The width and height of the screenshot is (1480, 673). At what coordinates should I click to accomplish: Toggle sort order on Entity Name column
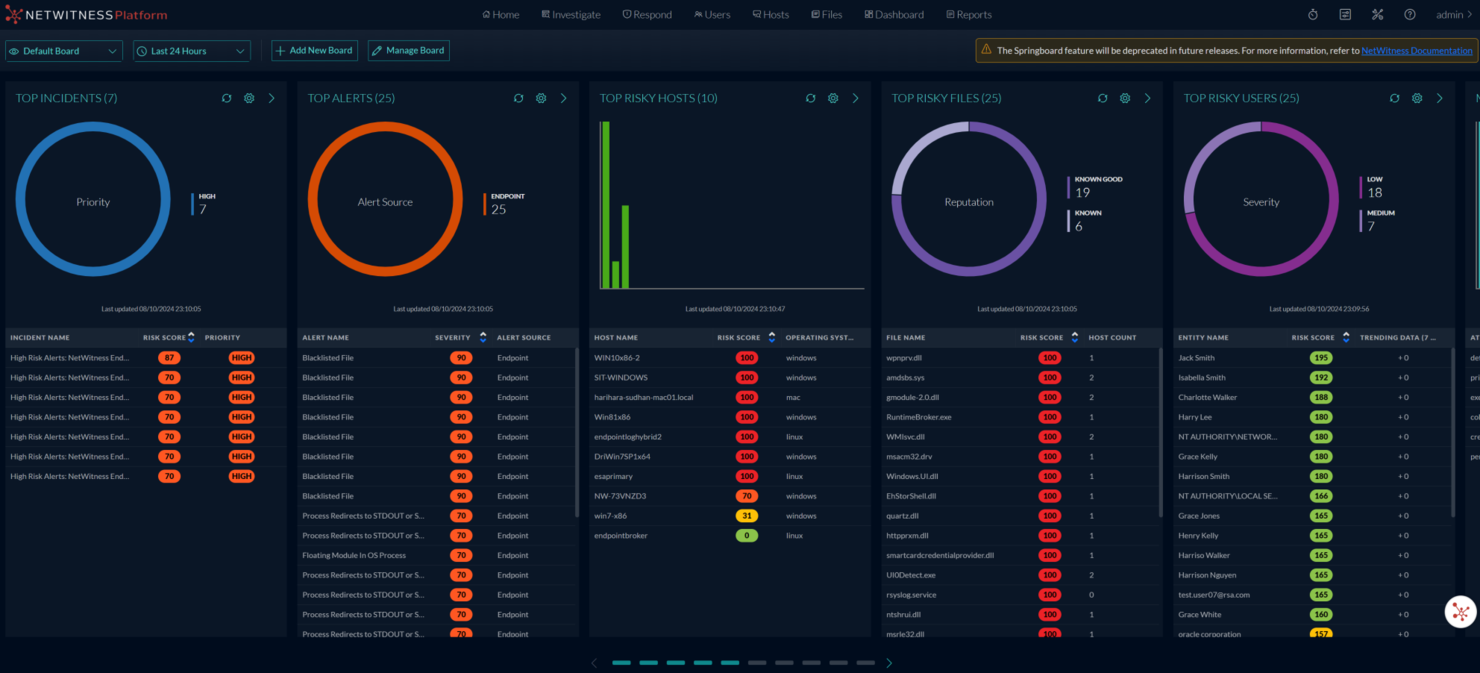click(x=1205, y=337)
